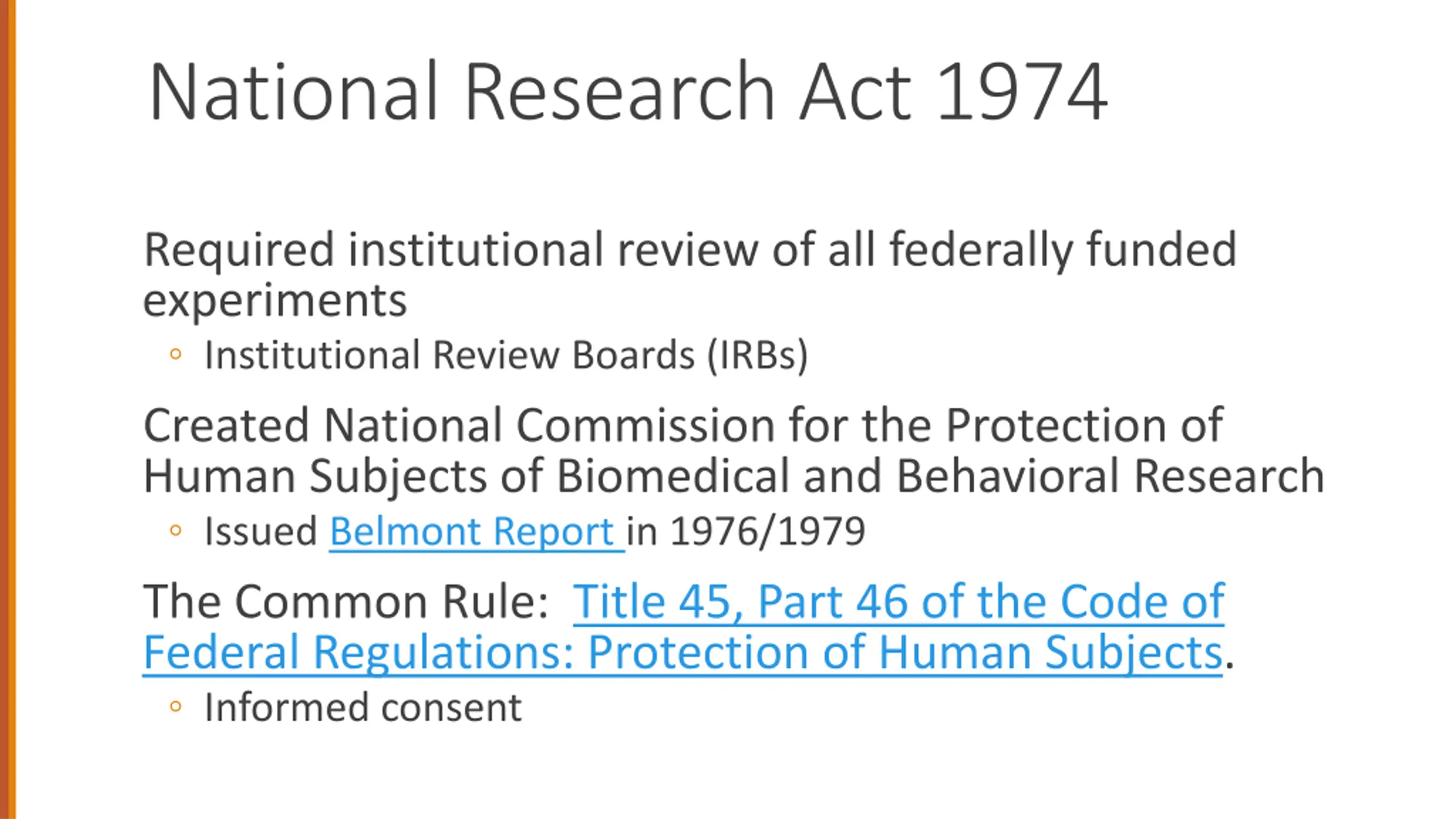This screenshot has width=1456, height=819.
Task: Click the word experiments
Action: click(275, 300)
